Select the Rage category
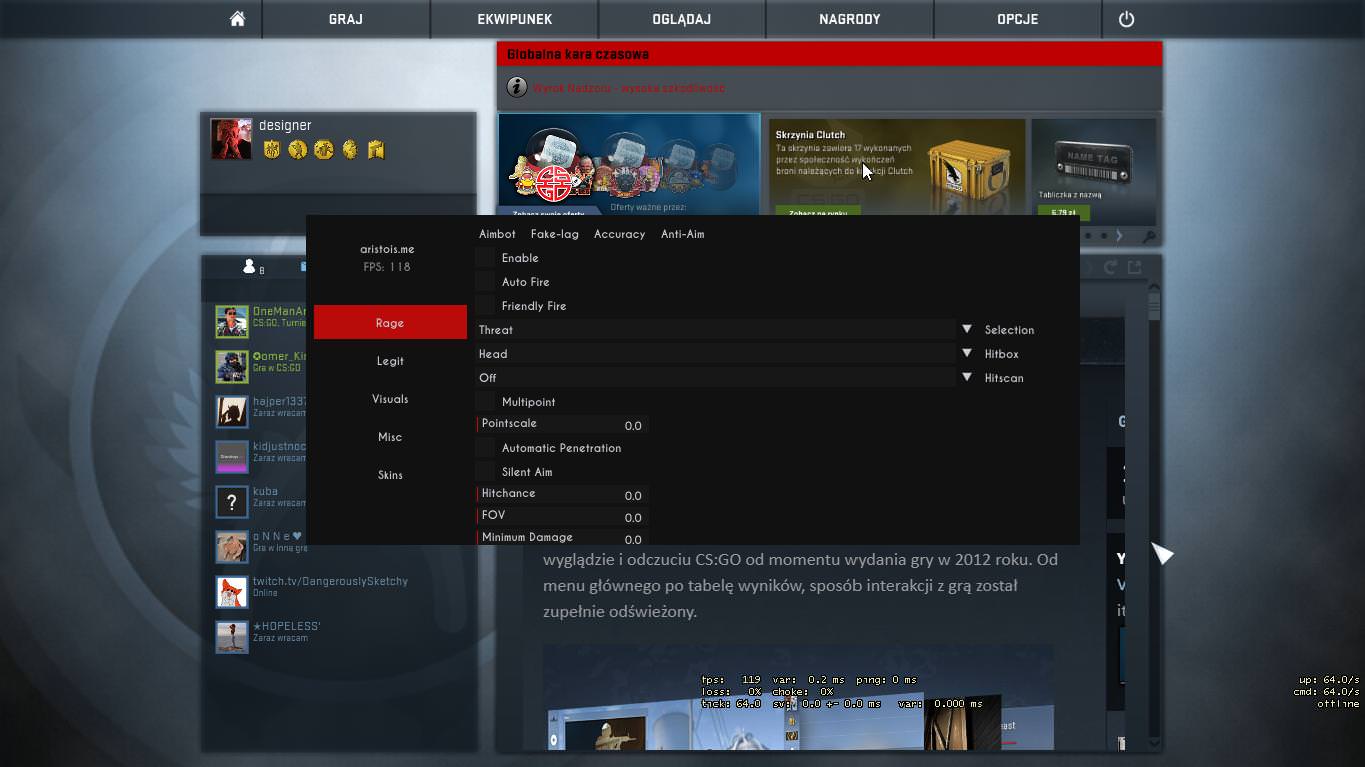 tap(390, 322)
